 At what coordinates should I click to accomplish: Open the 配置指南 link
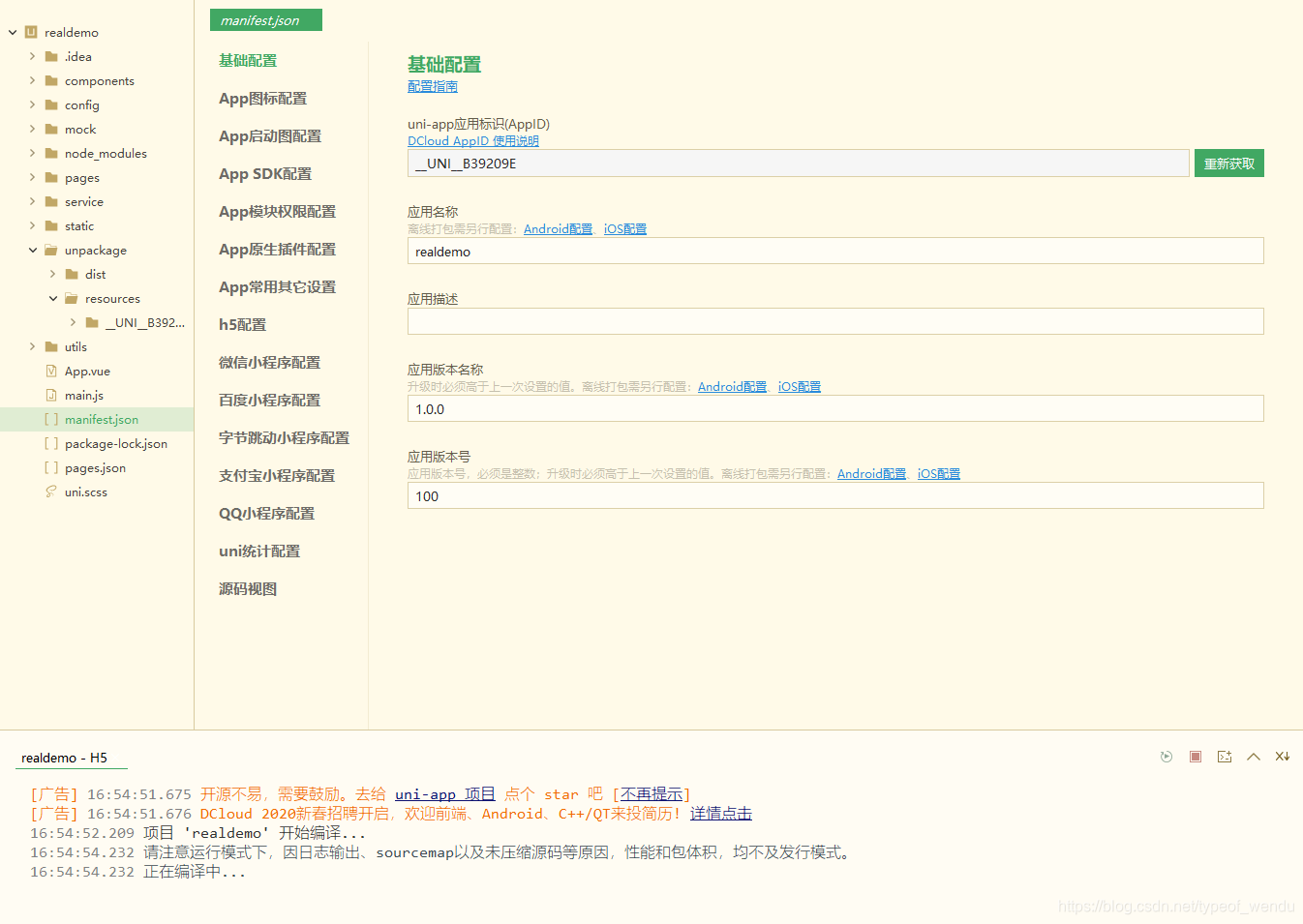pyautogui.click(x=433, y=86)
